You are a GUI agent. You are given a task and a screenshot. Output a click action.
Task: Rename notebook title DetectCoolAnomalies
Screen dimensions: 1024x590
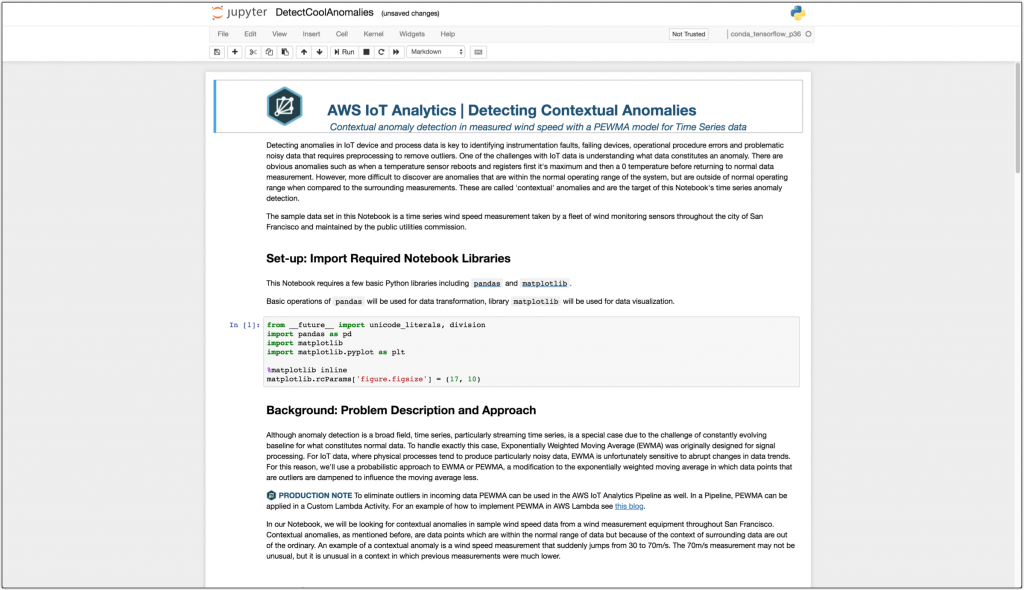325,12
